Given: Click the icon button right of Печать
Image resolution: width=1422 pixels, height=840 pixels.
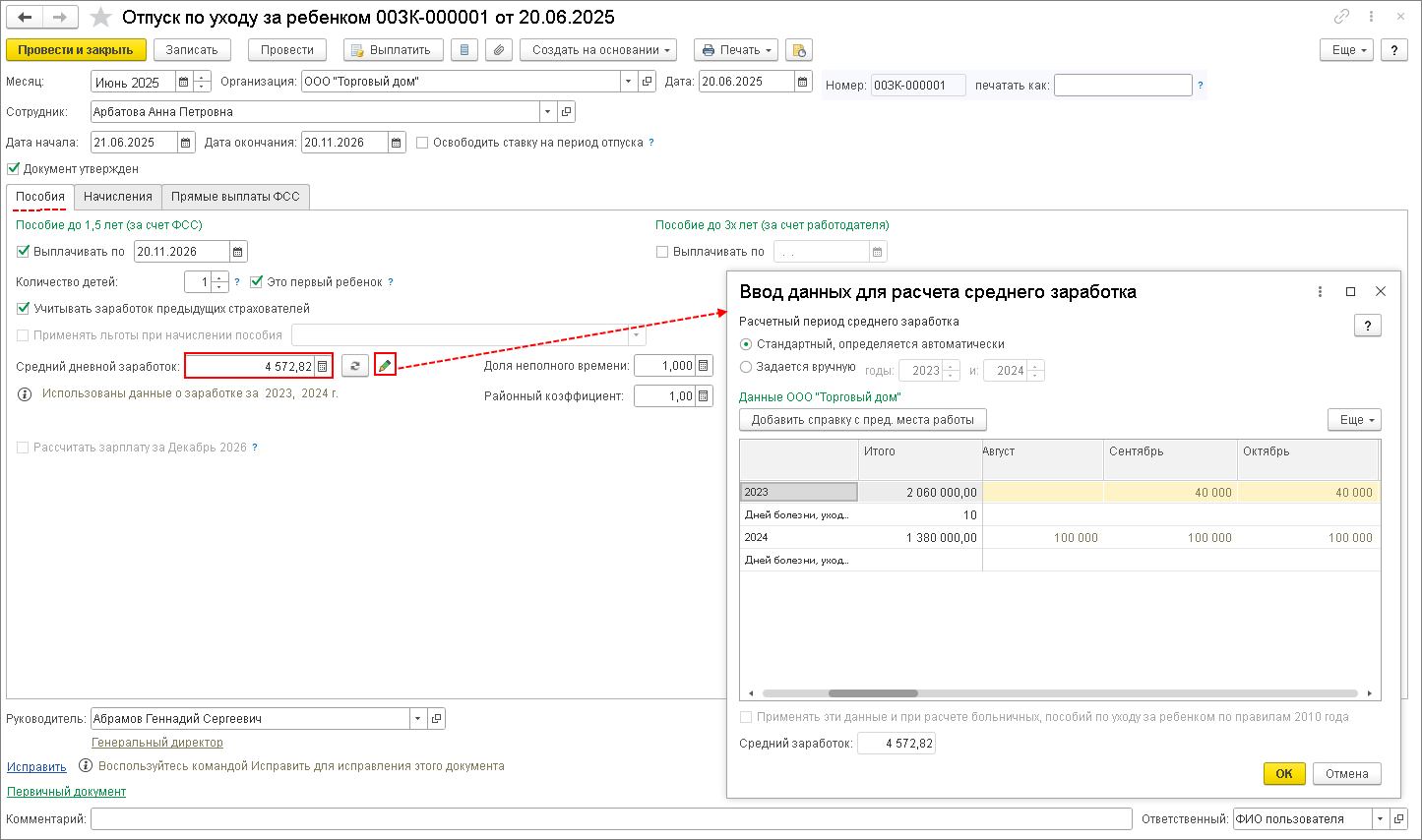Looking at the screenshot, I should click(x=798, y=50).
